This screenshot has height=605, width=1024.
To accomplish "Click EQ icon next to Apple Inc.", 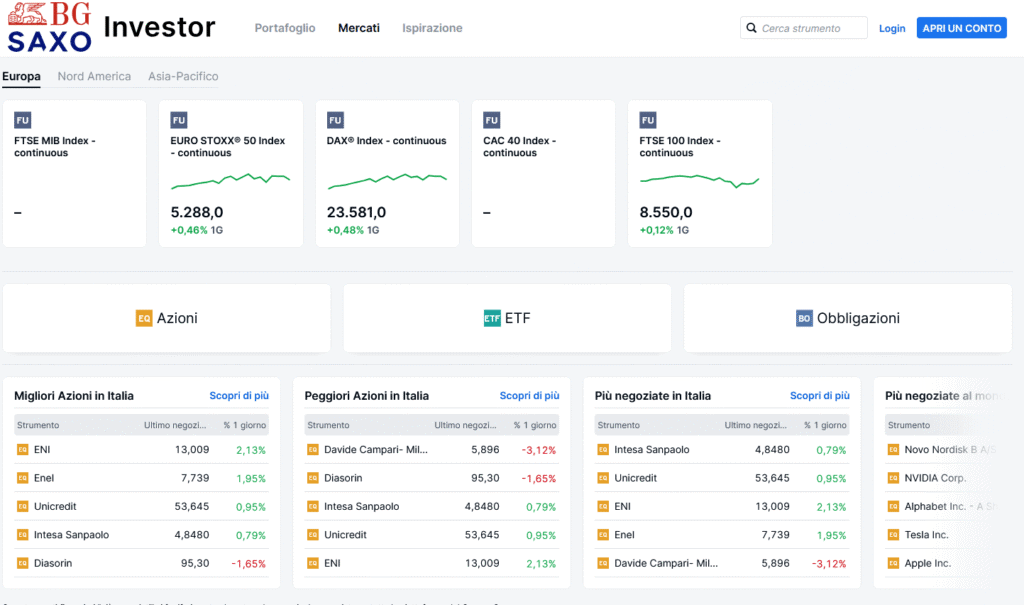I will 893,563.
